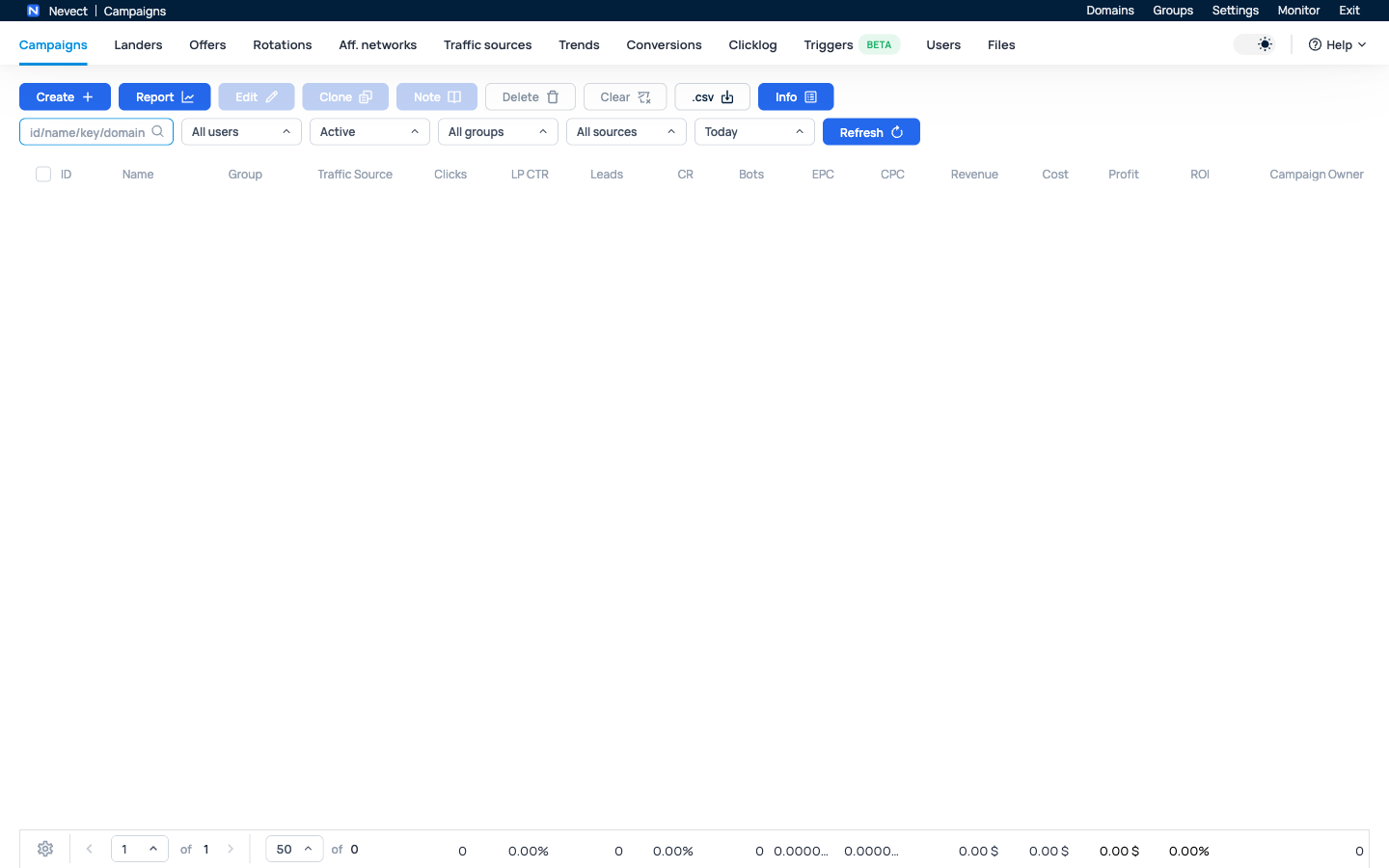Open the Aff. networks tab
Screen dimensions: 1389x868
378,44
